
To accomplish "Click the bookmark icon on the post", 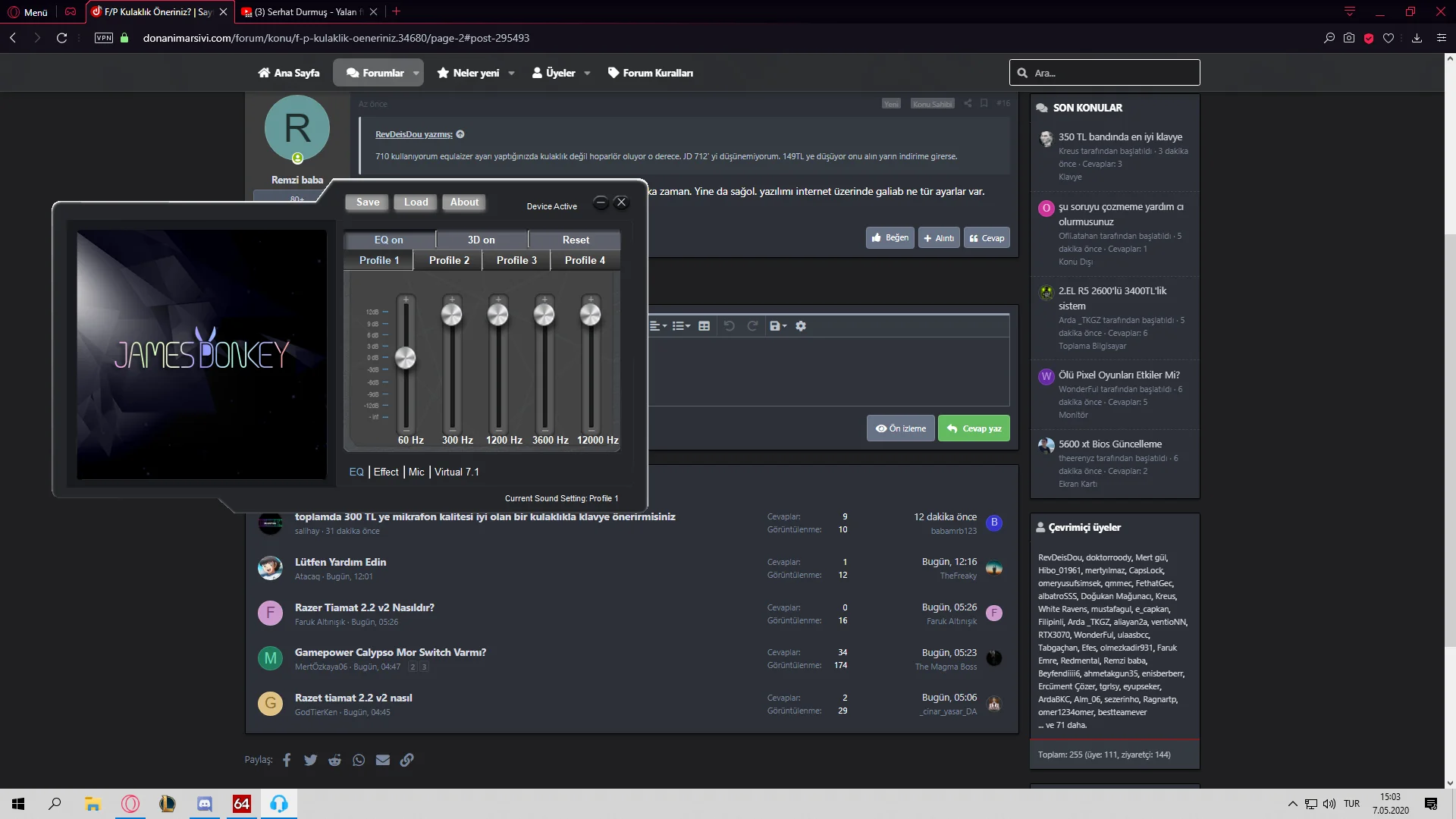I will pyautogui.click(x=984, y=103).
